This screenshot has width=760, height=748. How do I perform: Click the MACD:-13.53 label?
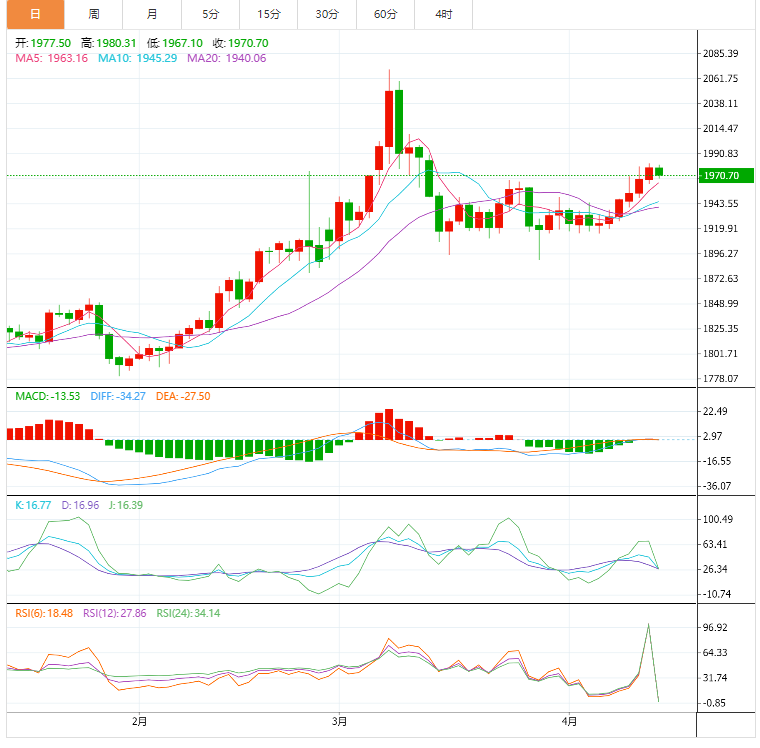(x=48, y=396)
